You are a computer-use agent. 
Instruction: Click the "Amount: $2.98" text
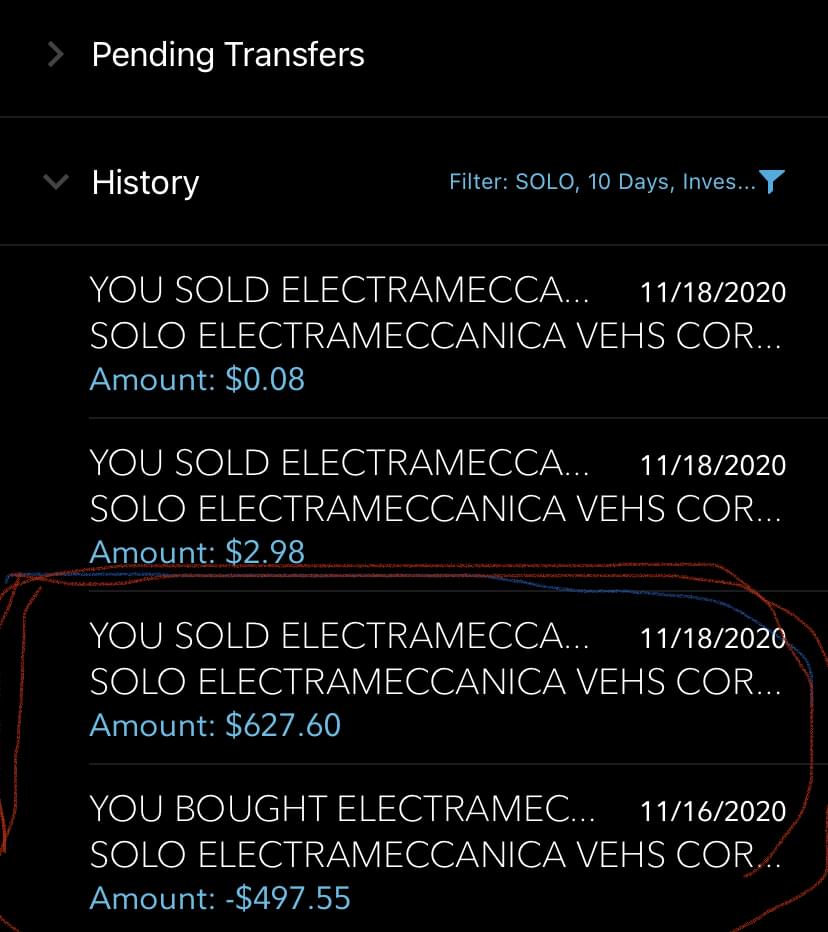pos(197,552)
